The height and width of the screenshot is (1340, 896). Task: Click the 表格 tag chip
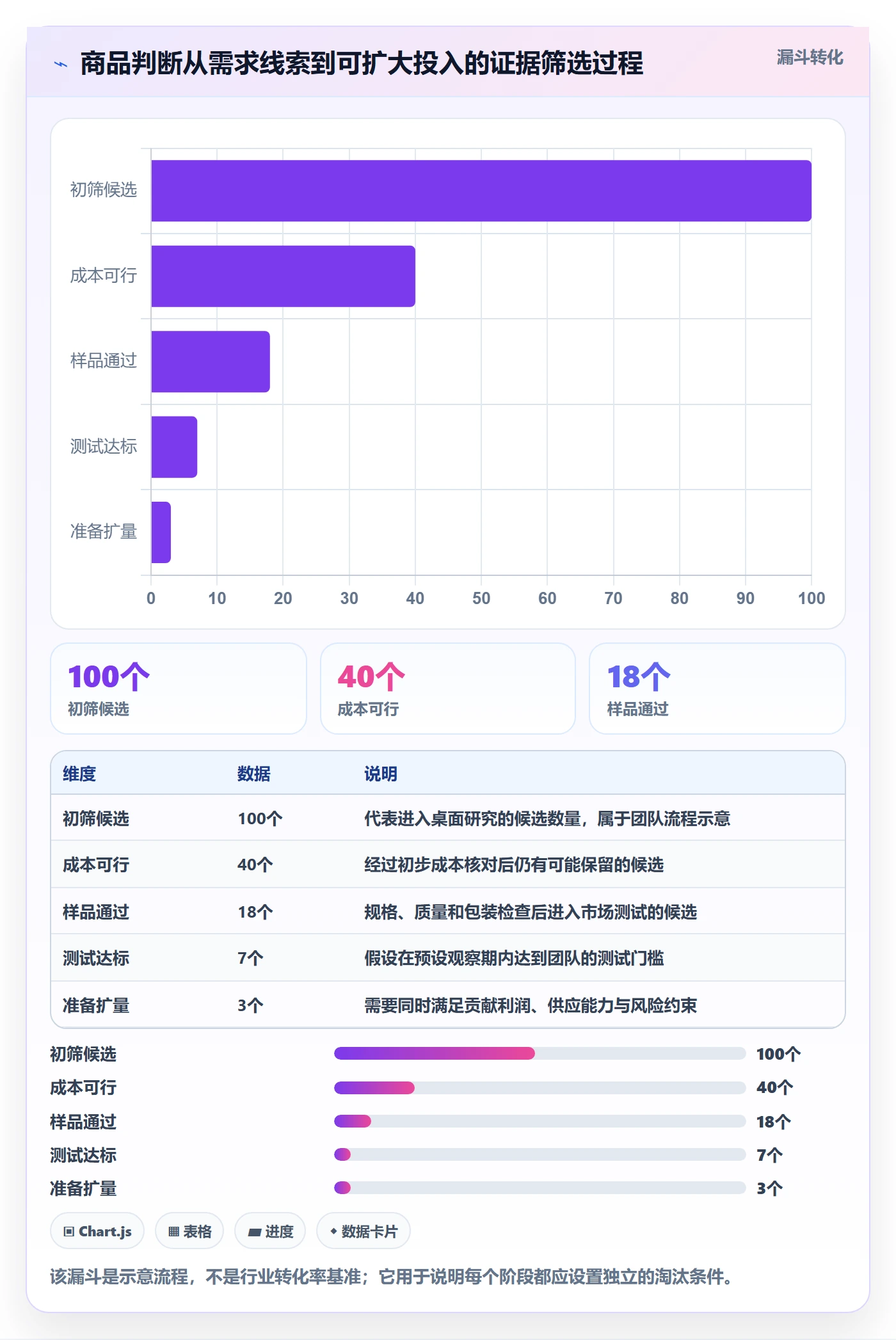[x=189, y=1231]
